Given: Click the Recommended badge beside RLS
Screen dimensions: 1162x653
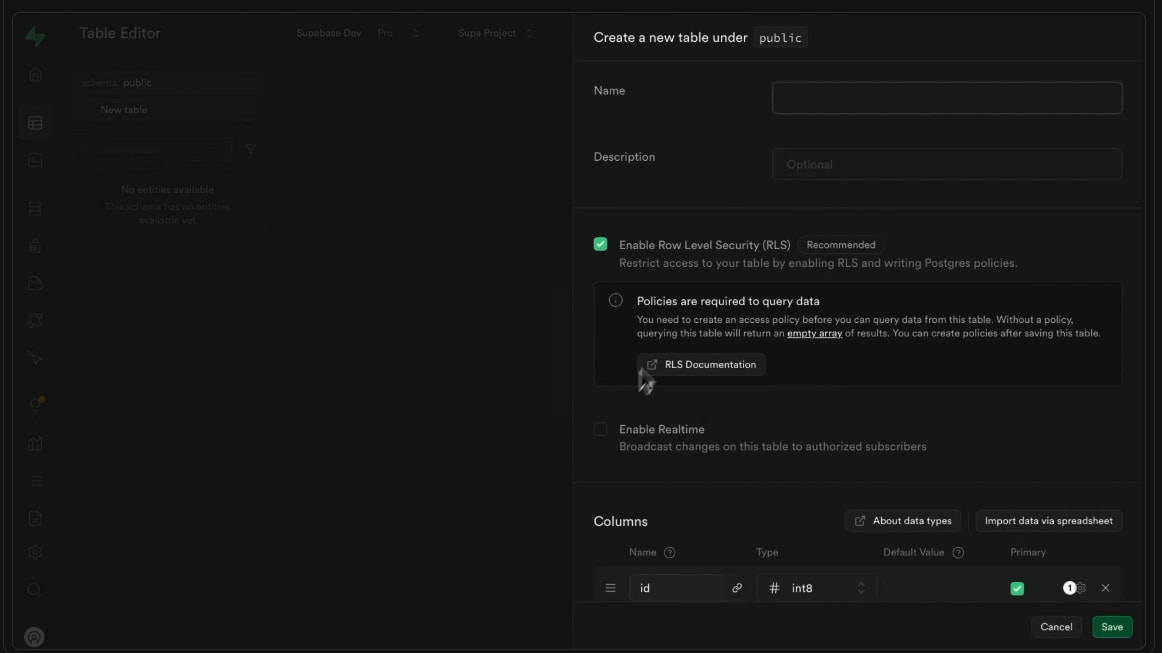Looking at the screenshot, I should (840, 245).
